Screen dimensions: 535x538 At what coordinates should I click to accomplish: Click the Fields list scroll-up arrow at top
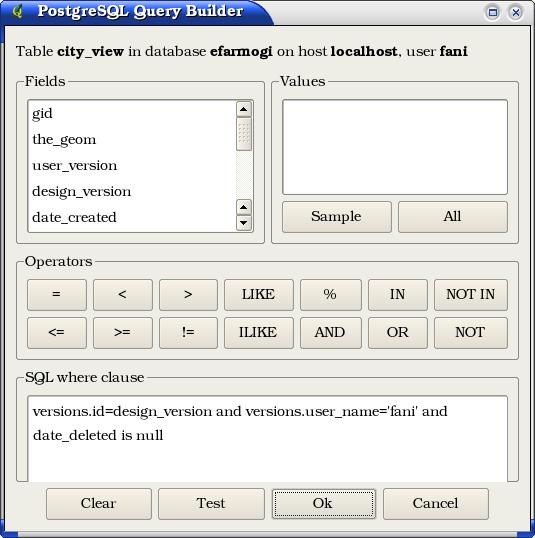click(244, 109)
